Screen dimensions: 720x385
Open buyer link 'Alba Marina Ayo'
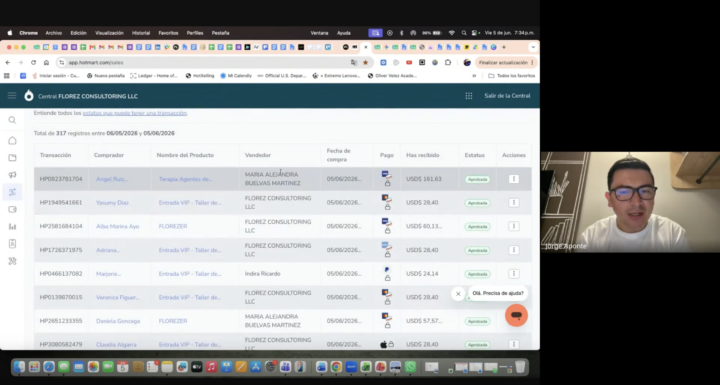point(118,226)
